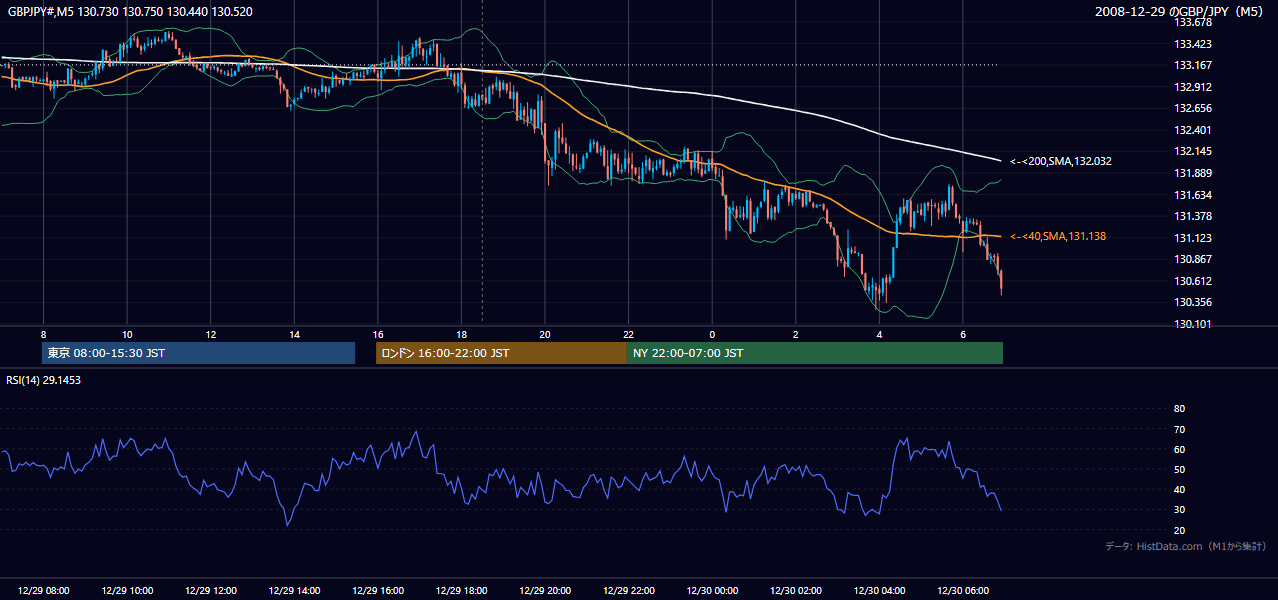
Task: Click the '<-<40,SMA,131.138' moving average label
Action: coord(1059,236)
